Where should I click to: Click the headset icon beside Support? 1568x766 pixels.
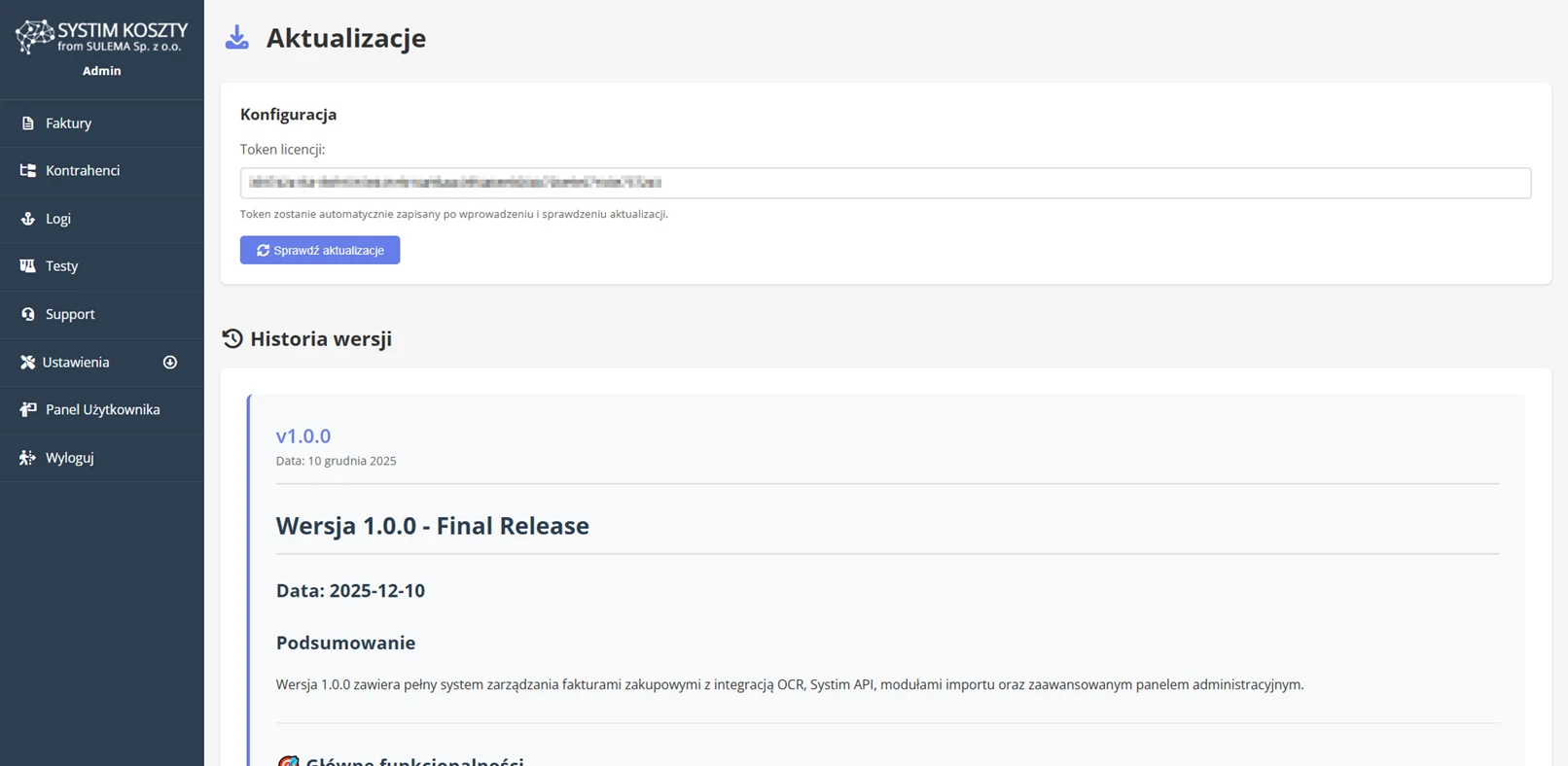[x=27, y=314]
